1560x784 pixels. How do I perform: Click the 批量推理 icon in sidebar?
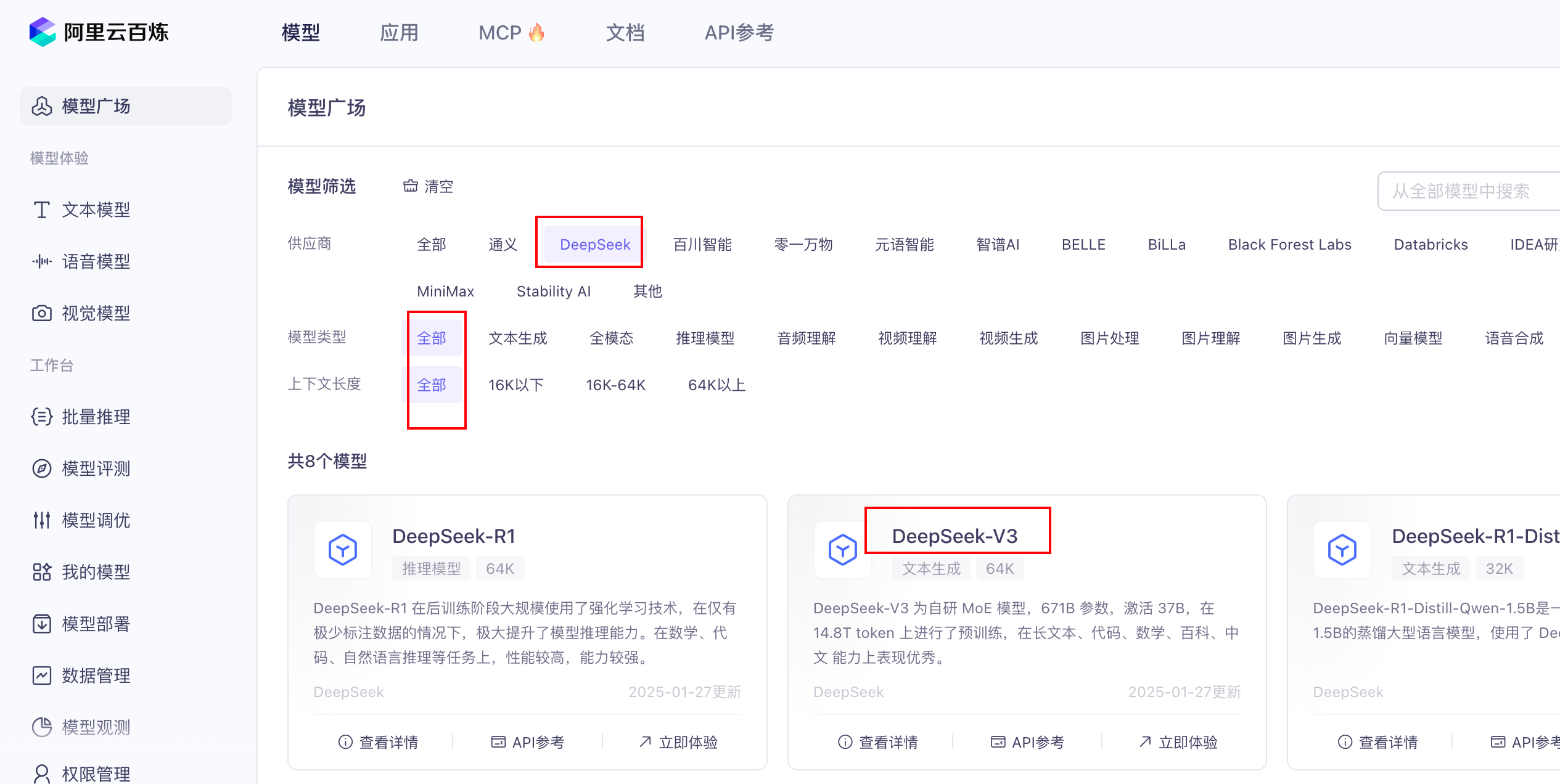point(42,417)
